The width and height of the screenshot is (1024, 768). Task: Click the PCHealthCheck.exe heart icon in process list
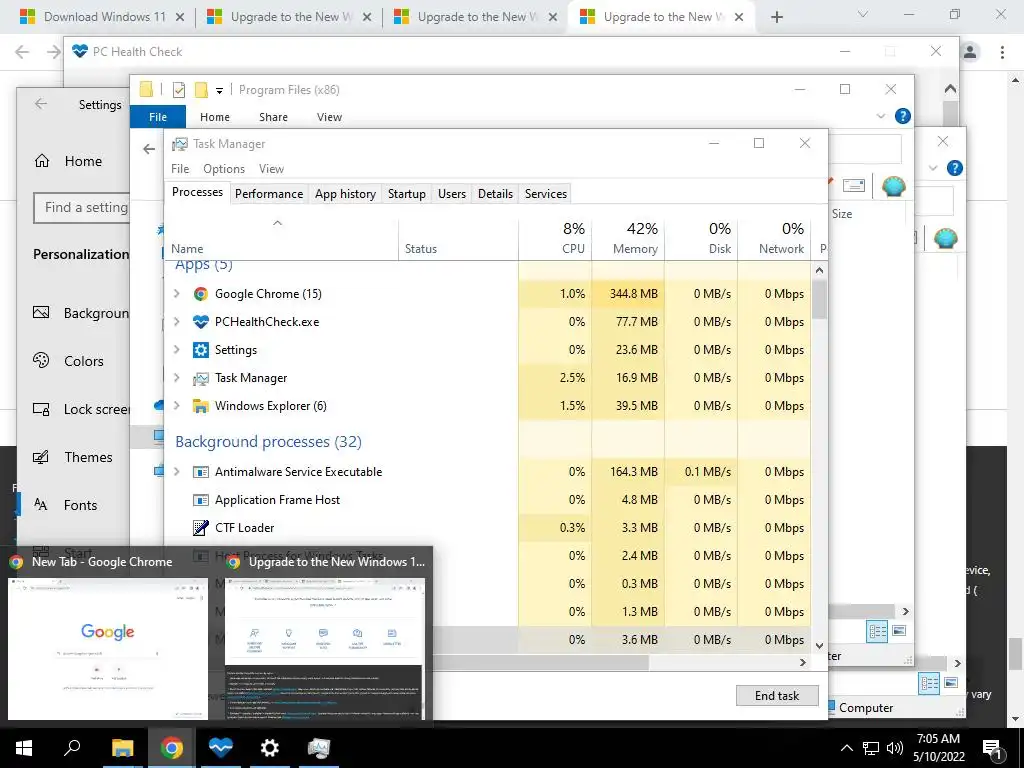pyautogui.click(x=200, y=322)
